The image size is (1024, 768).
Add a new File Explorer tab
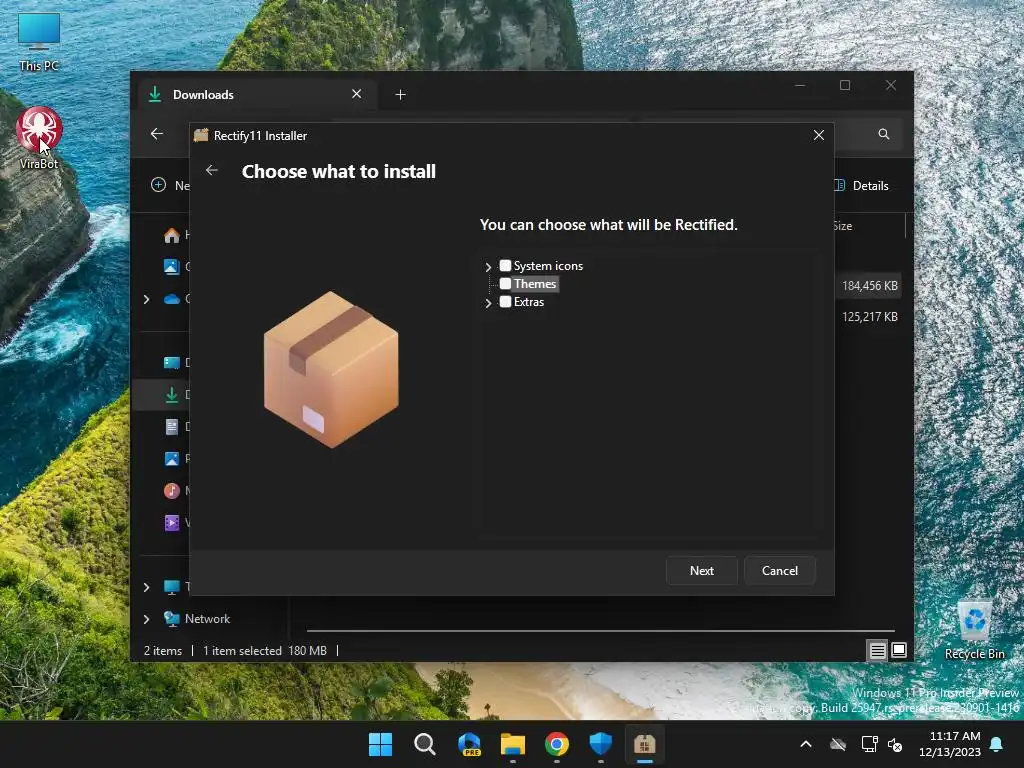click(x=400, y=95)
